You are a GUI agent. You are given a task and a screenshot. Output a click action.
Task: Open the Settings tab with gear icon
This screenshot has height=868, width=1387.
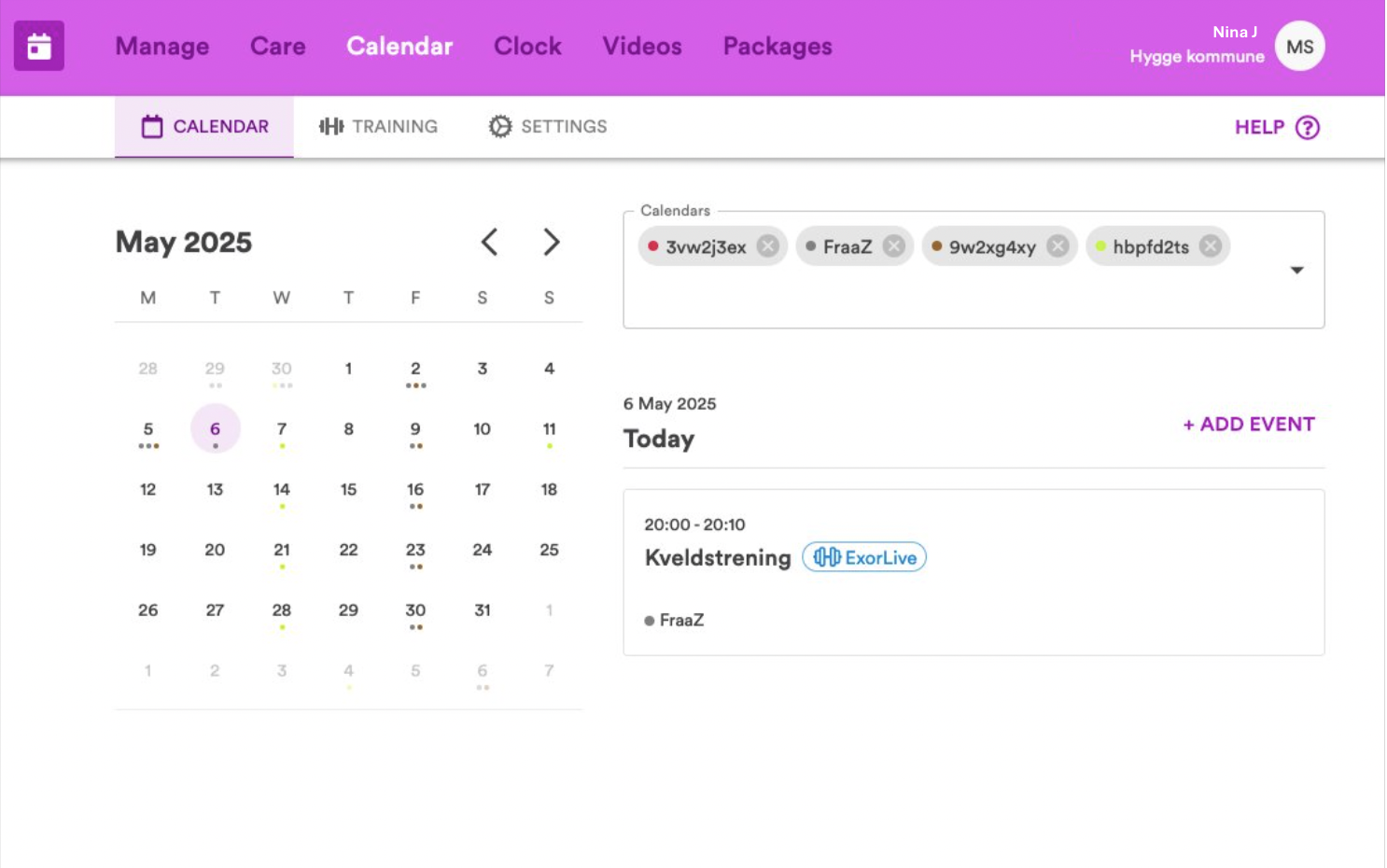pos(548,126)
